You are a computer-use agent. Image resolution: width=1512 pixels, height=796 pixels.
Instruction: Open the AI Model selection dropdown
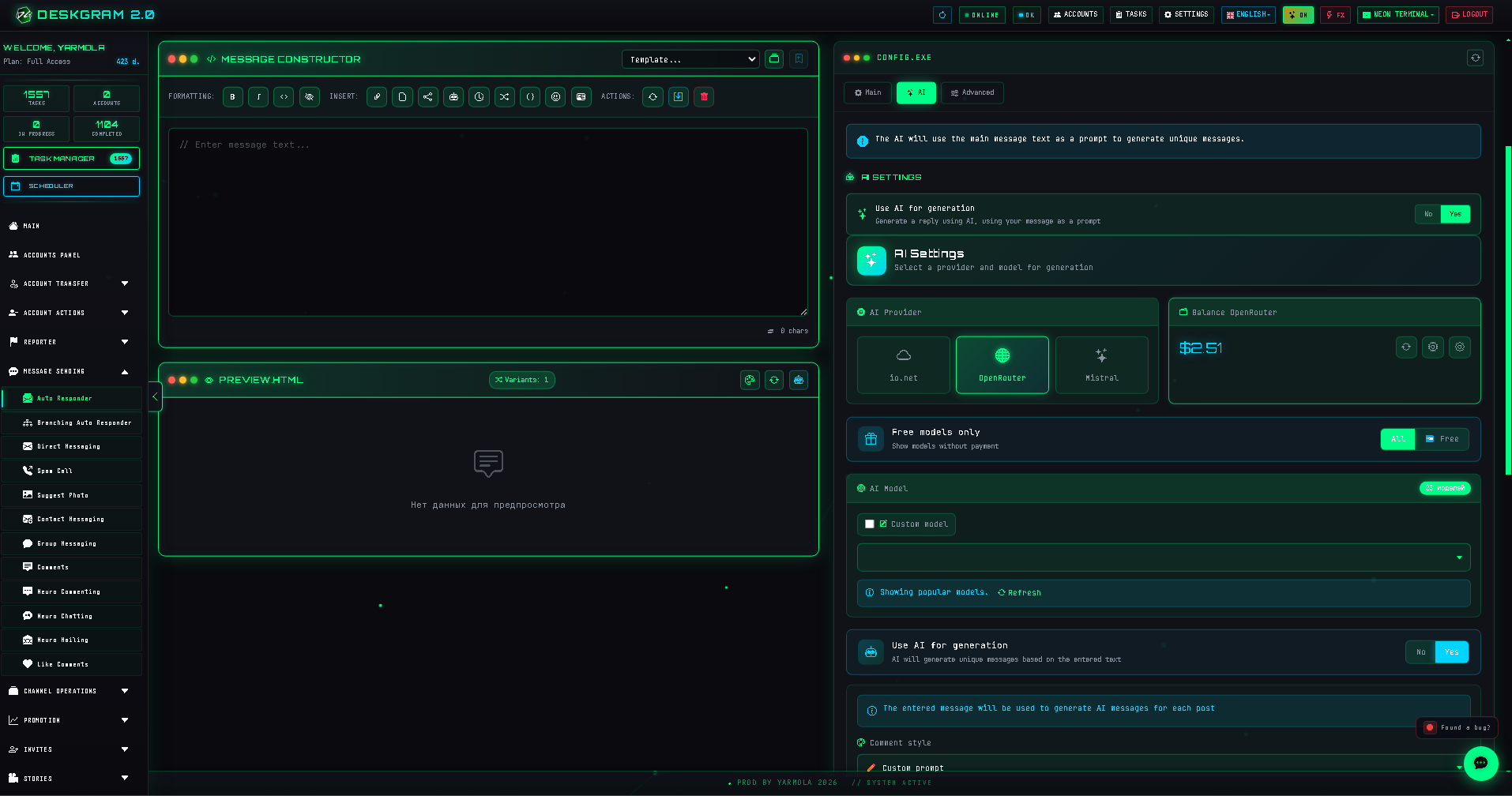pyautogui.click(x=1164, y=558)
